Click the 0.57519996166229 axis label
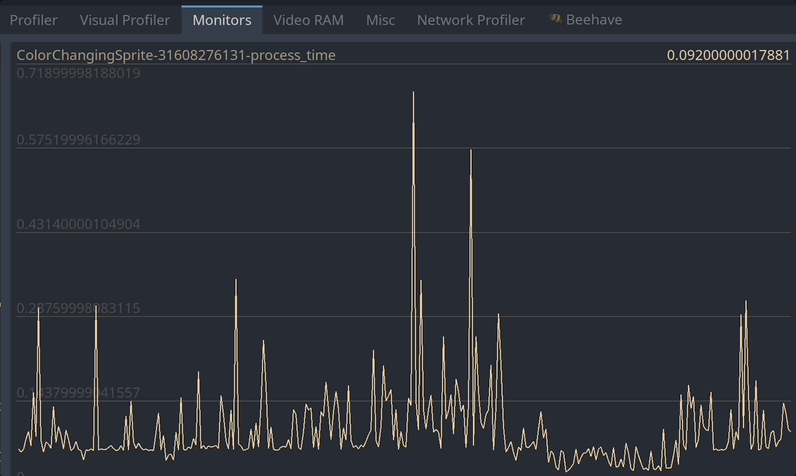Screen dimensions: 796x476 [x=78, y=140]
